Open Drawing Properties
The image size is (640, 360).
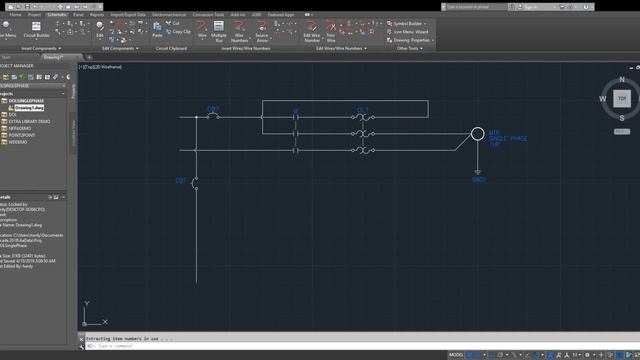click(408, 40)
